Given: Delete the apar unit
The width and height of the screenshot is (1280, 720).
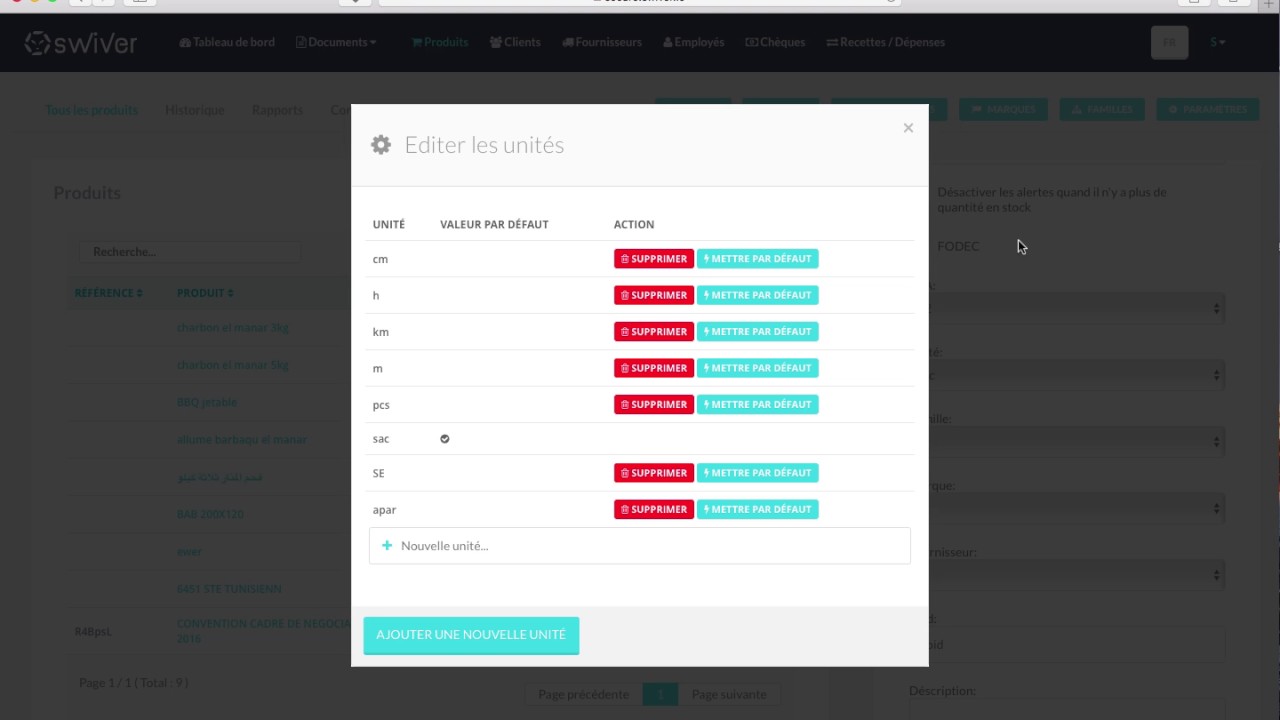Looking at the screenshot, I should pos(653,509).
